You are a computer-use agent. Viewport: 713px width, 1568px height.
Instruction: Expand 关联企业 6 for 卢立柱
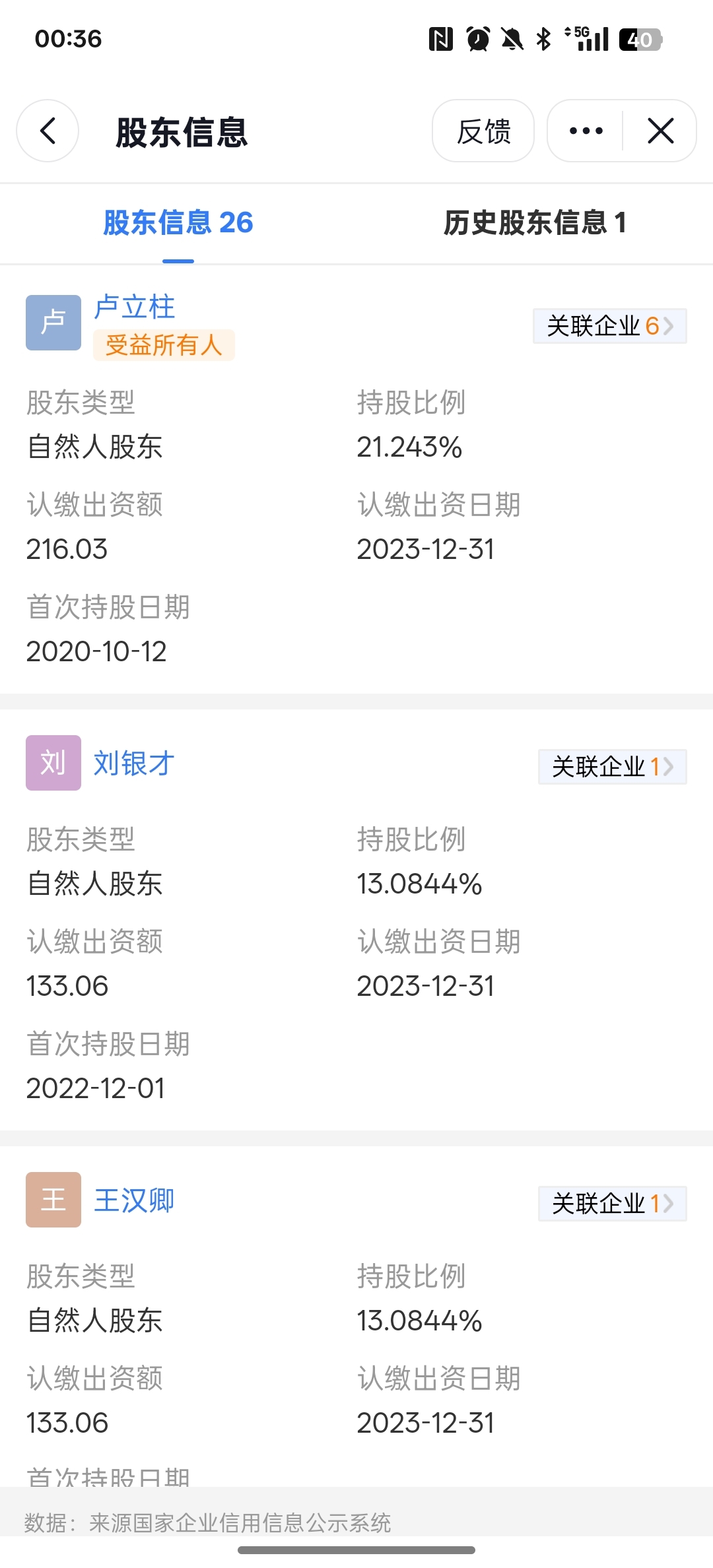coord(610,326)
